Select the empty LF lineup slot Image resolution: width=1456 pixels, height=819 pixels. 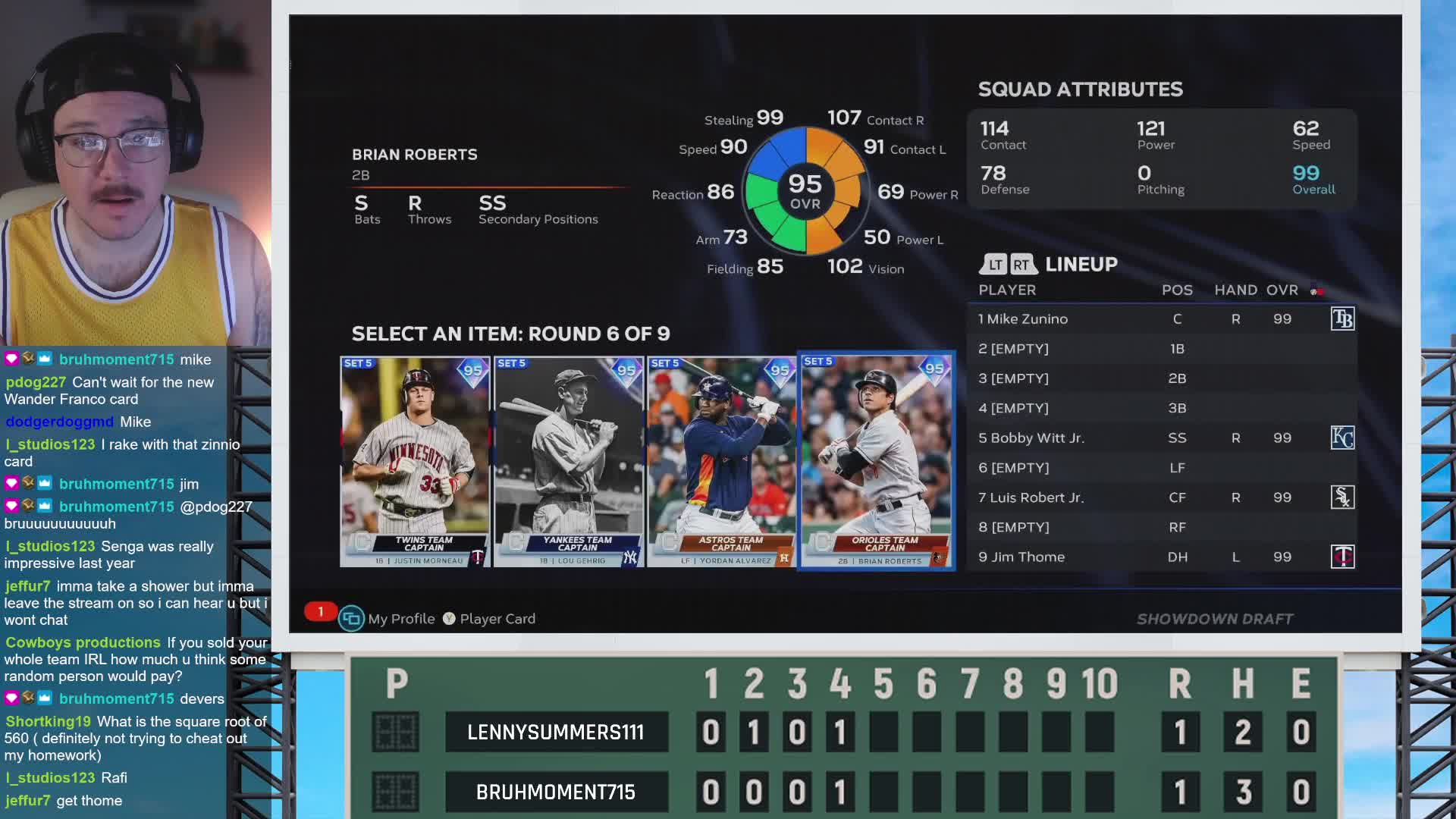[x=1163, y=468]
